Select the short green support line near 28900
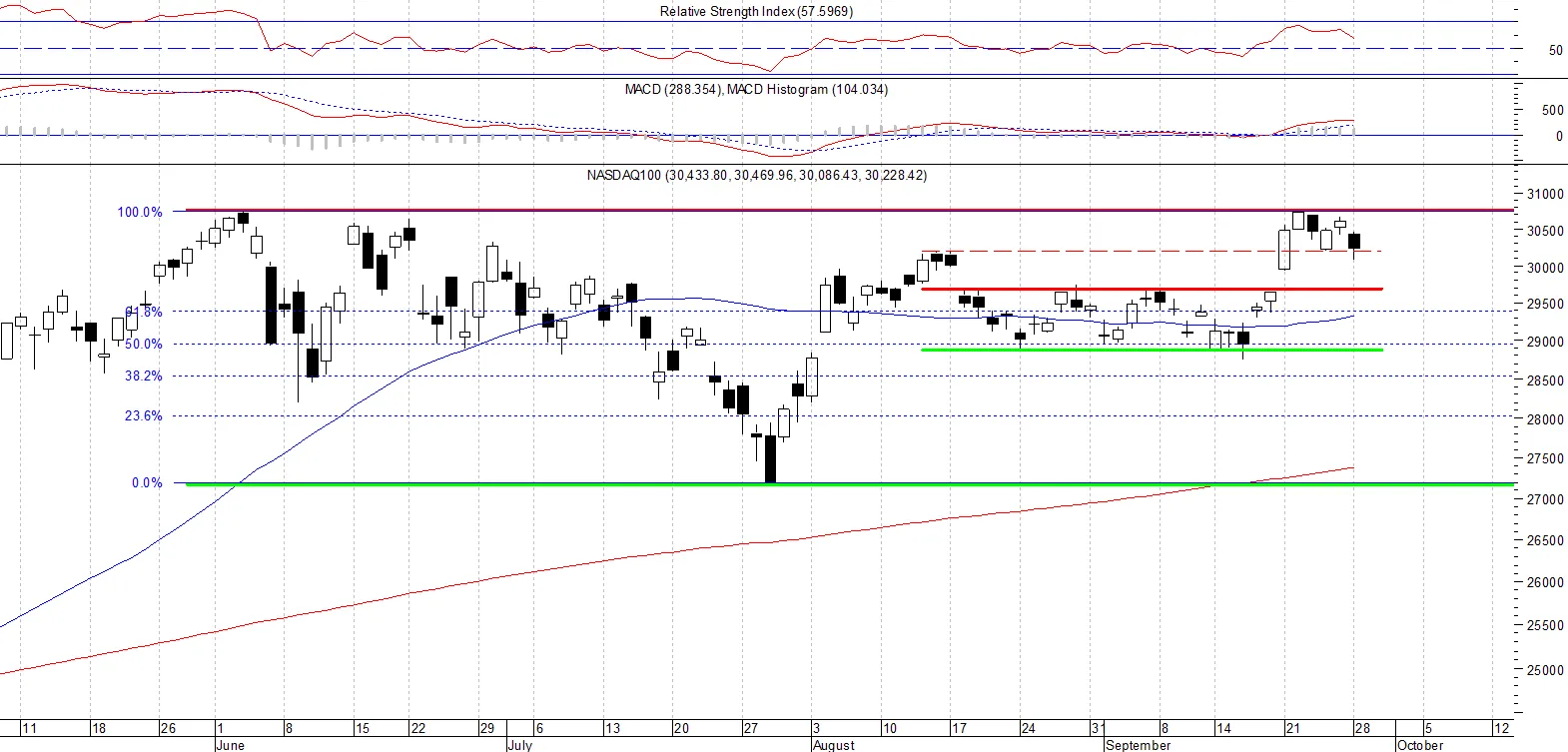The height and width of the screenshot is (752, 1568). click(1152, 350)
